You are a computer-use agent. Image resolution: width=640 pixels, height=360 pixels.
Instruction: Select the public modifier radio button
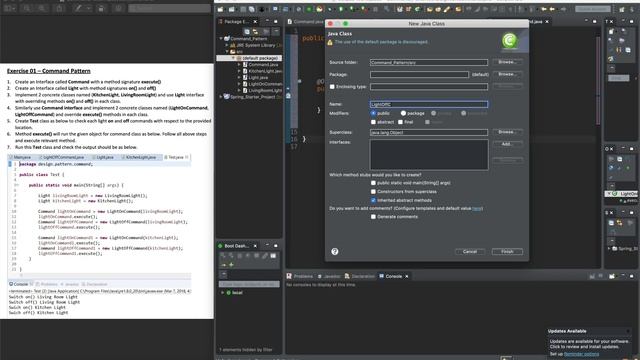(373, 113)
